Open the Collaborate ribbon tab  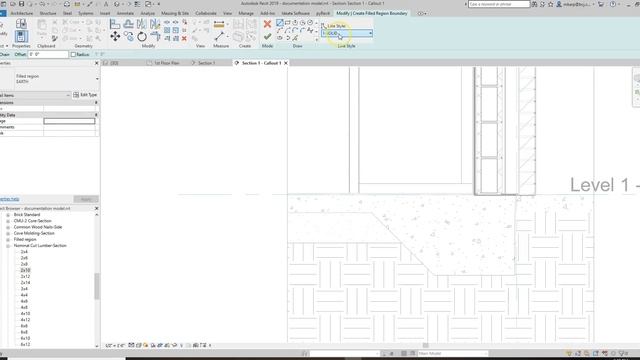click(206, 13)
